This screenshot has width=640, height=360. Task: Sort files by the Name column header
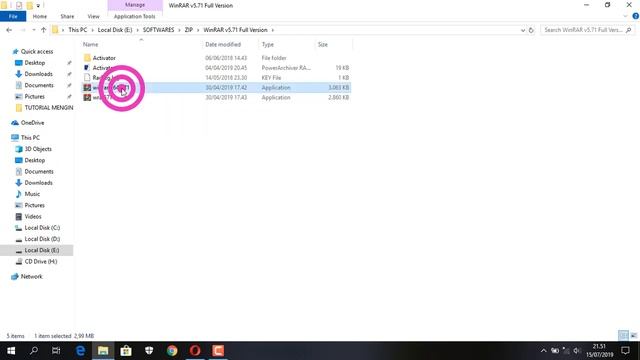tap(91, 44)
